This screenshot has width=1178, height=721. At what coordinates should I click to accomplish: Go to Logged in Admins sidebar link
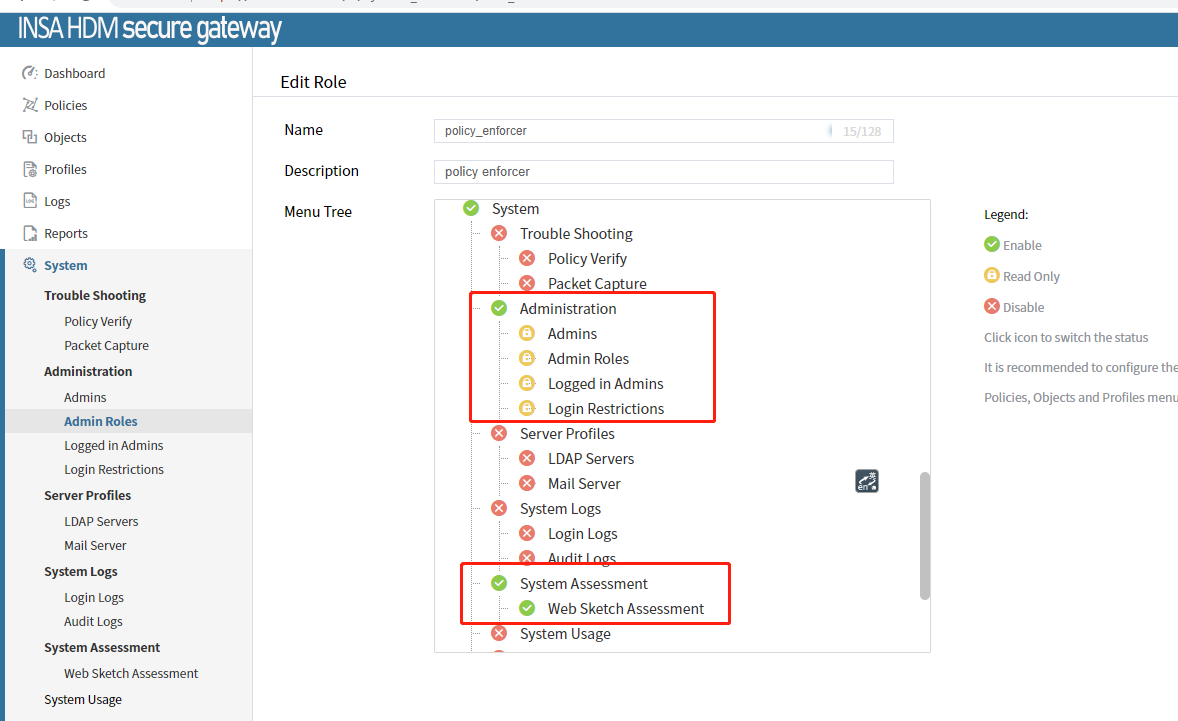114,446
